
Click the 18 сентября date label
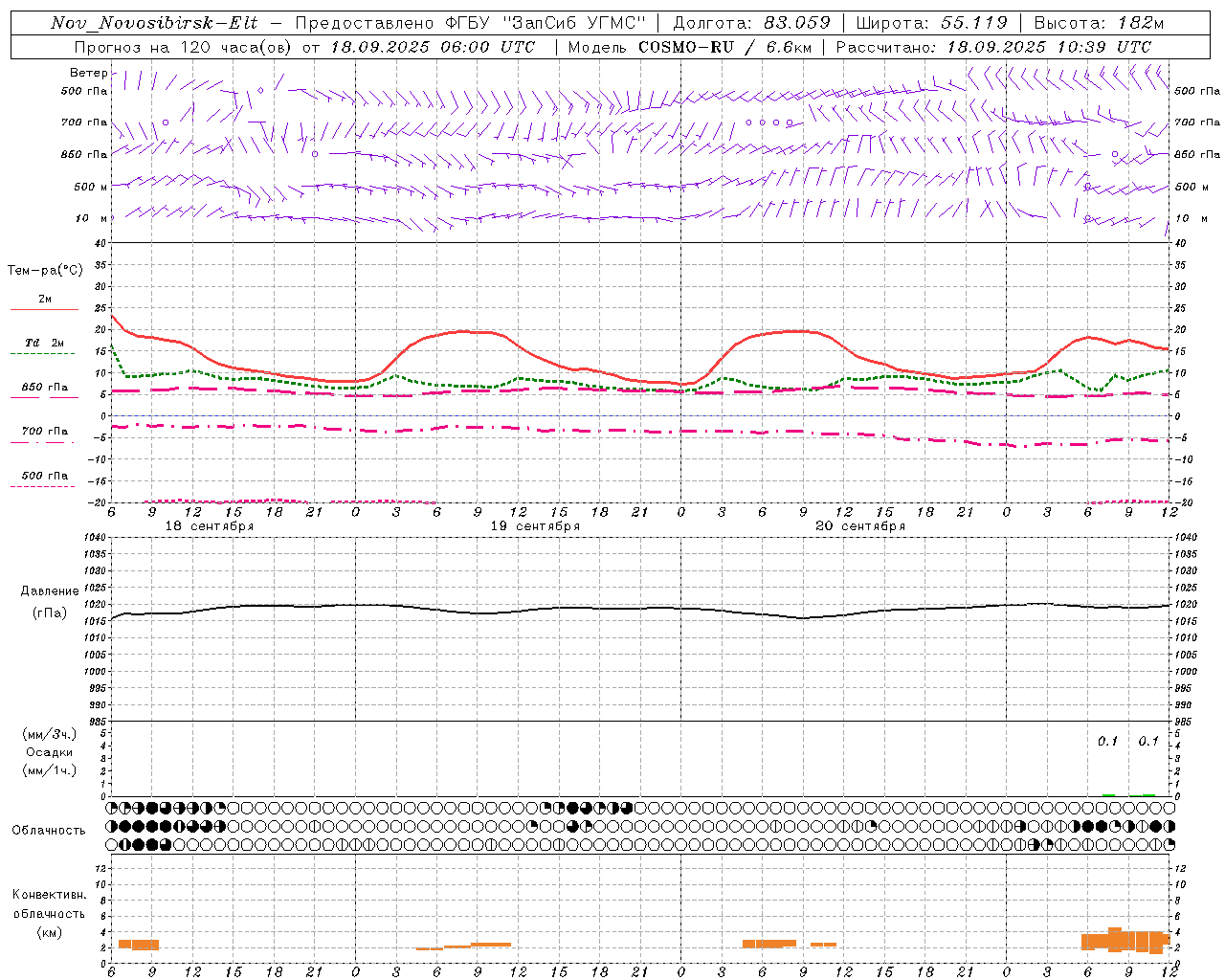210,526
